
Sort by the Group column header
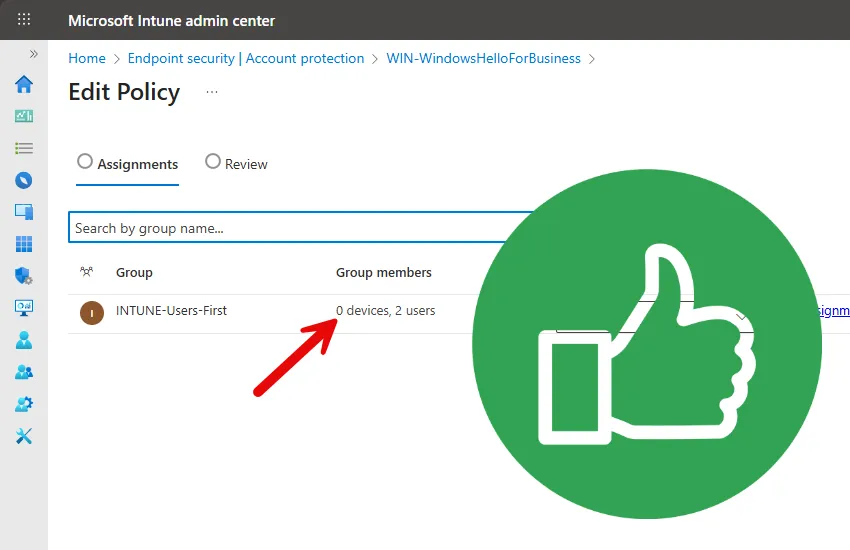134,273
